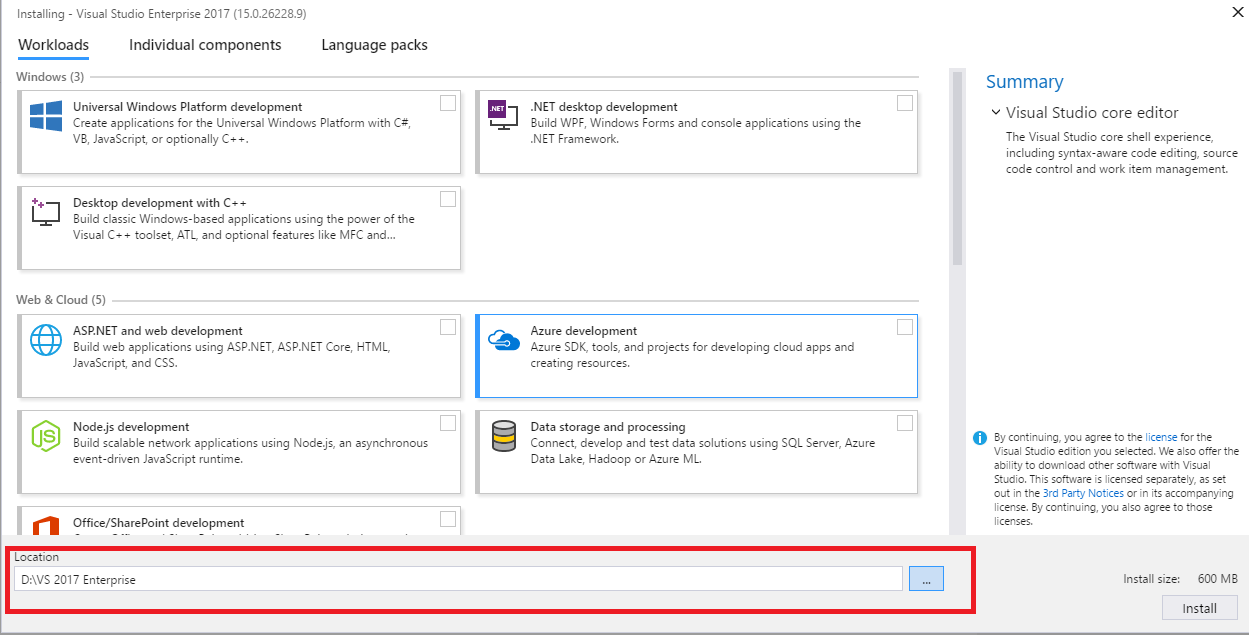Click the Install button
This screenshot has width=1249, height=635.
click(x=1200, y=608)
